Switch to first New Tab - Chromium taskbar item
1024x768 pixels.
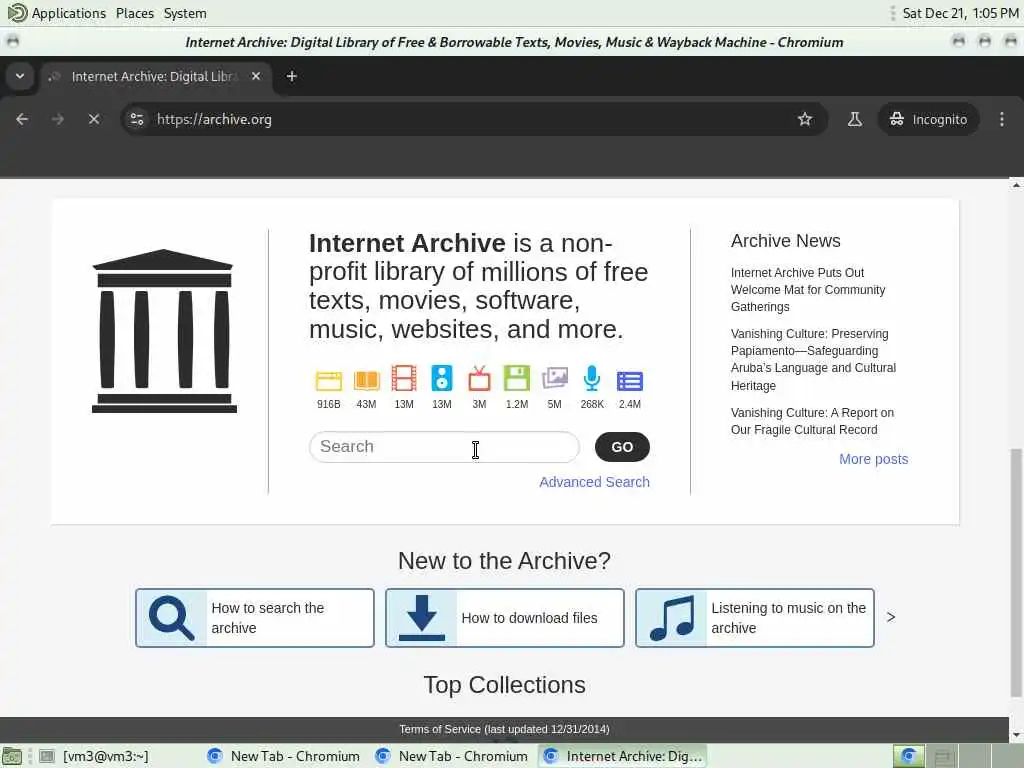(283, 756)
